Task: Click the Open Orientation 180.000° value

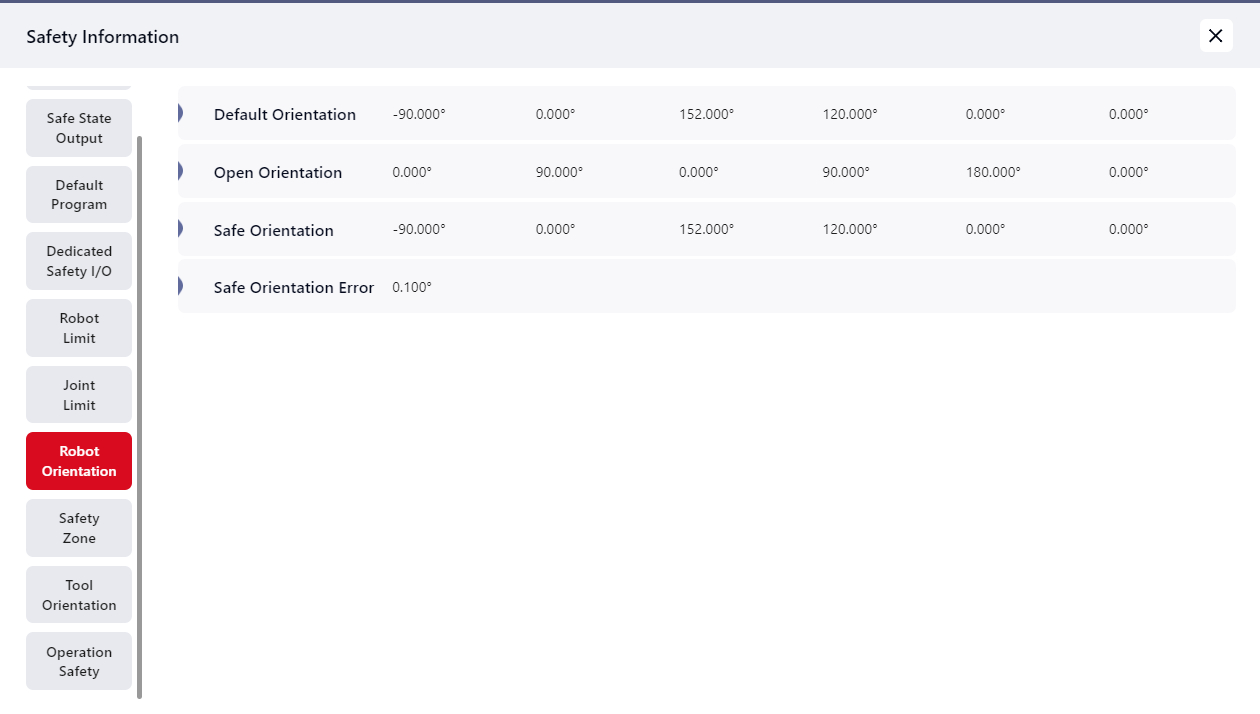Action: pos(993,172)
